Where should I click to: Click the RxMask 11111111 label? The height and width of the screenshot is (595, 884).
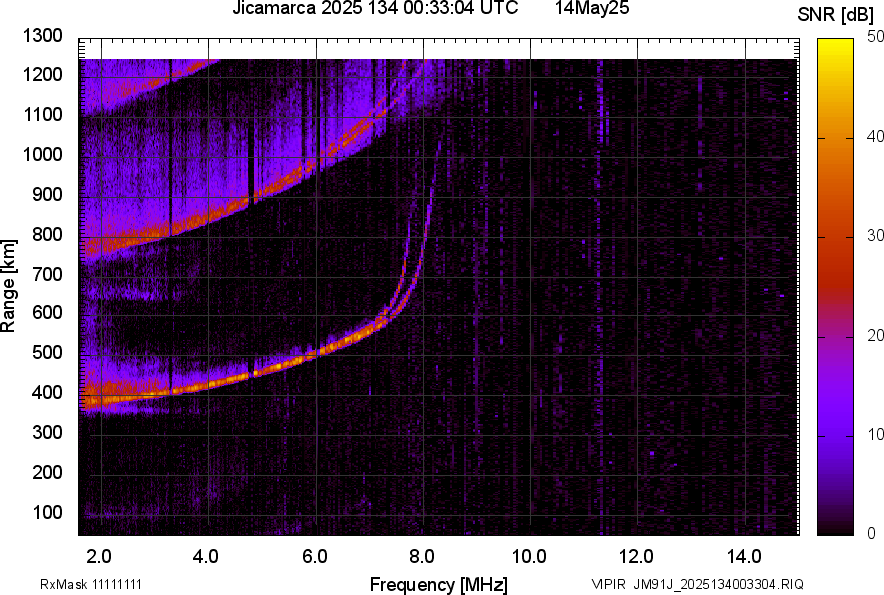[91, 584]
